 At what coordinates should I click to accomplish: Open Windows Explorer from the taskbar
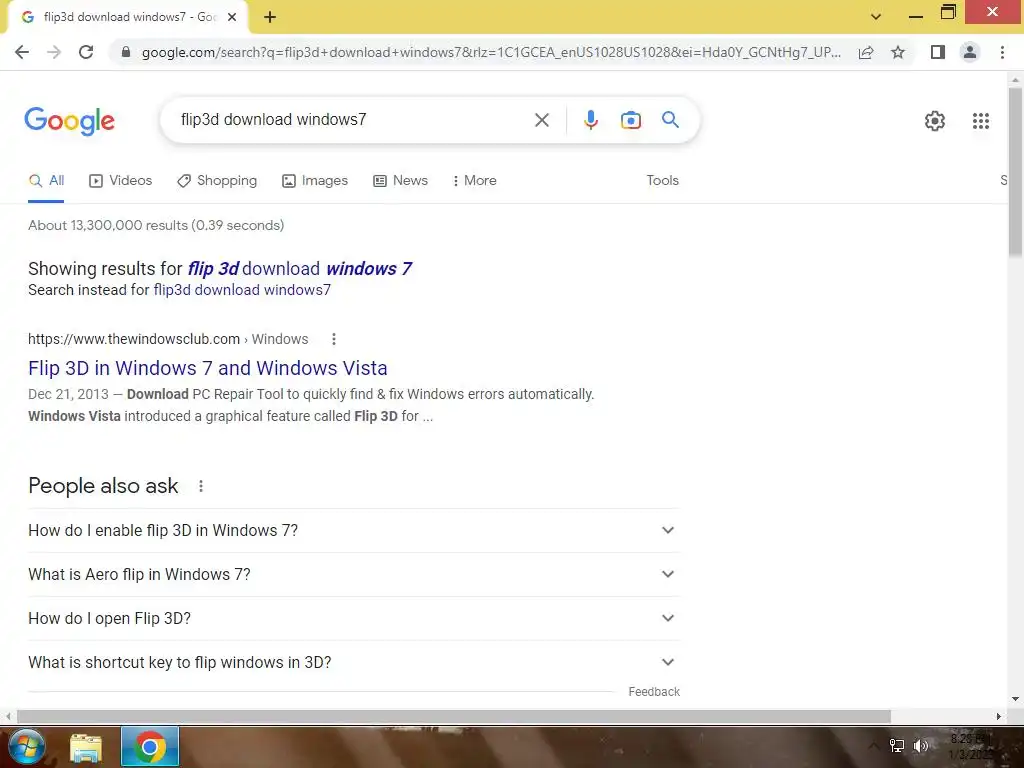(x=86, y=748)
